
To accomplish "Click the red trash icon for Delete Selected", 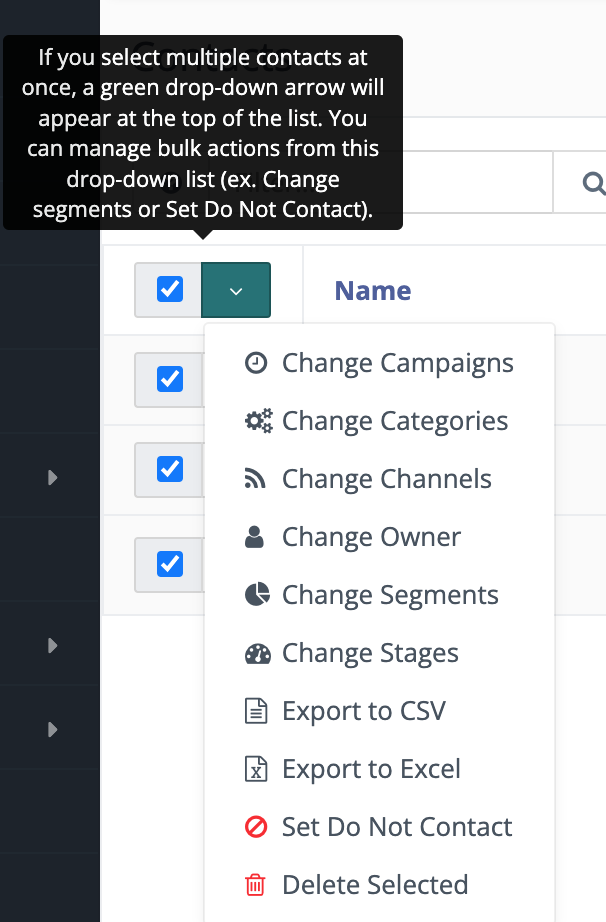I will pyautogui.click(x=256, y=885).
